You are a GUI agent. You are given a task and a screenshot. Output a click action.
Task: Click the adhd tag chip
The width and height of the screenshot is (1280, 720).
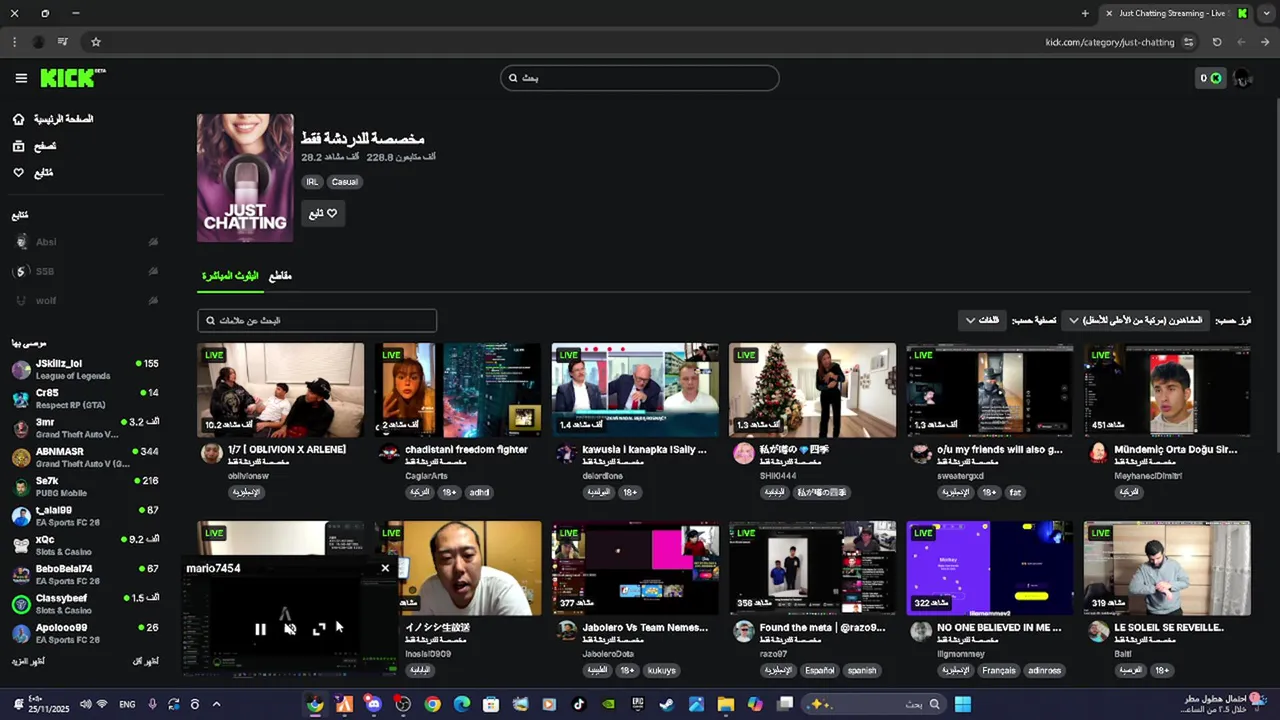(x=480, y=492)
